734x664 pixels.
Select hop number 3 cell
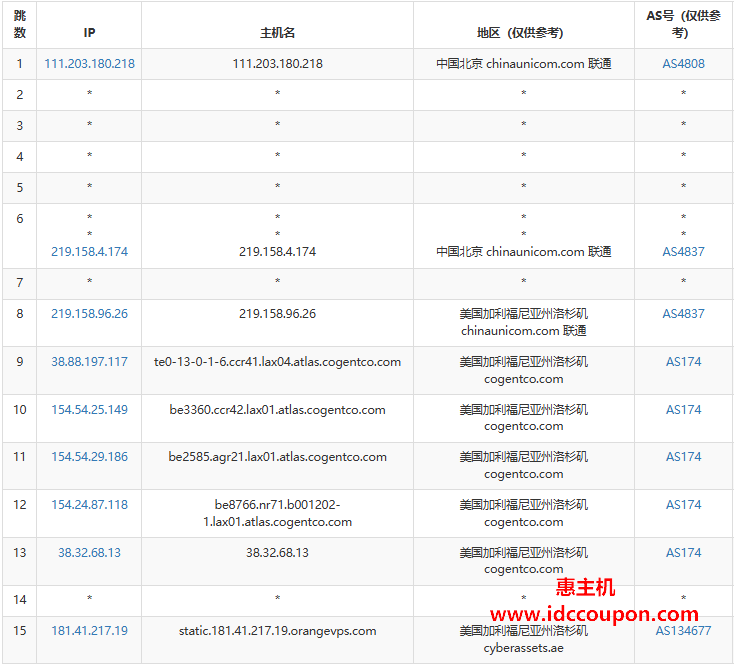point(20,125)
